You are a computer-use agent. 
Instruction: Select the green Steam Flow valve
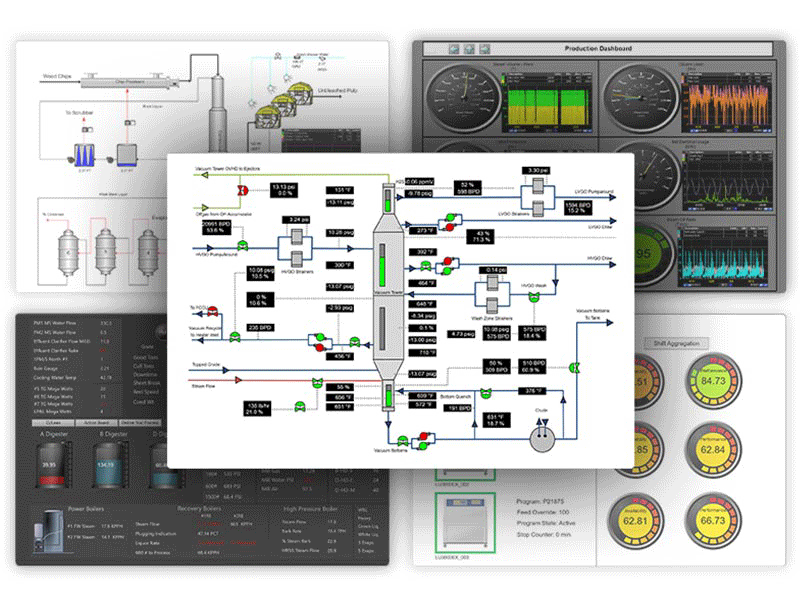click(x=317, y=382)
